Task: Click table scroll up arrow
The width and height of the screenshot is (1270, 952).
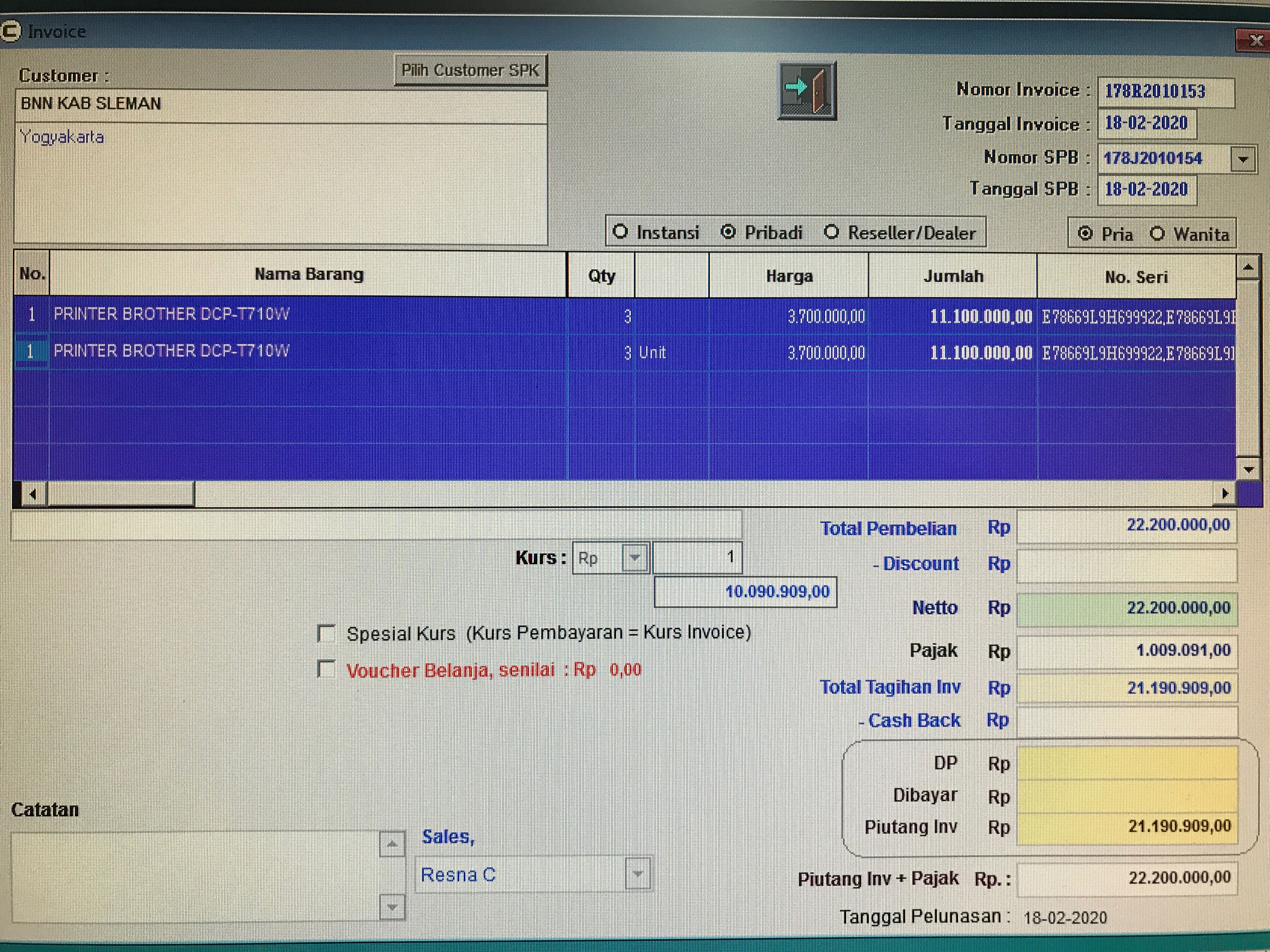Action: [x=1247, y=267]
